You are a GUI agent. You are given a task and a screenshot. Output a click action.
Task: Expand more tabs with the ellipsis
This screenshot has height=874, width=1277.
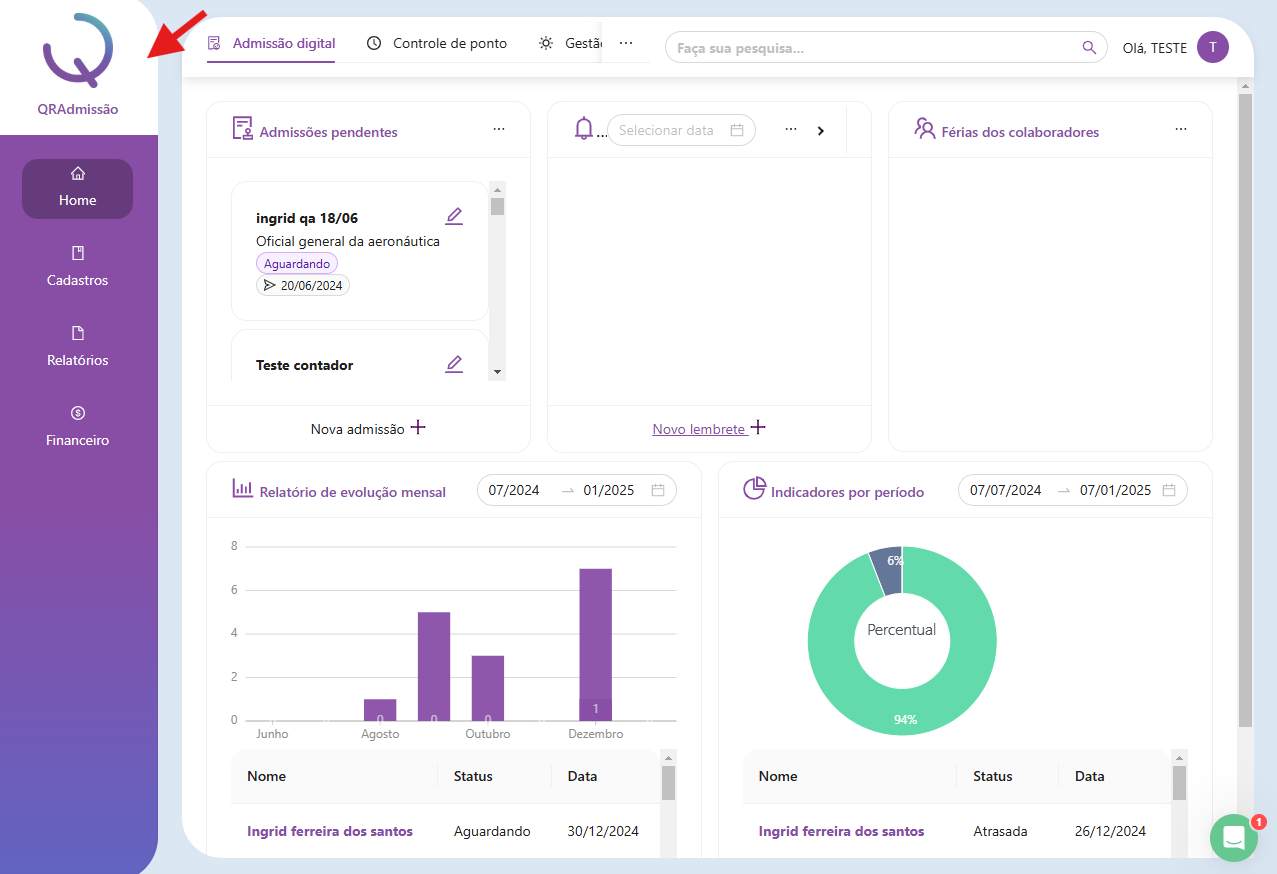pos(626,44)
